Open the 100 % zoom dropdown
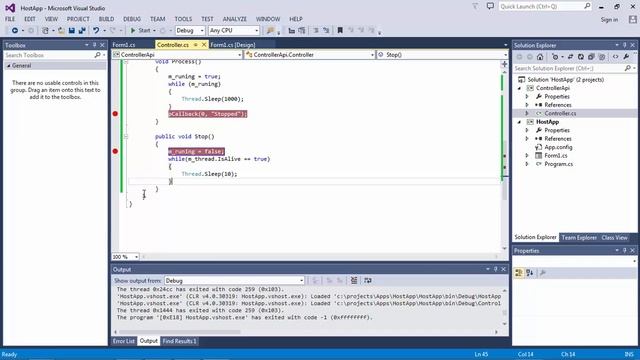Viewport: 640px width, 360px height. click(125, 257)
